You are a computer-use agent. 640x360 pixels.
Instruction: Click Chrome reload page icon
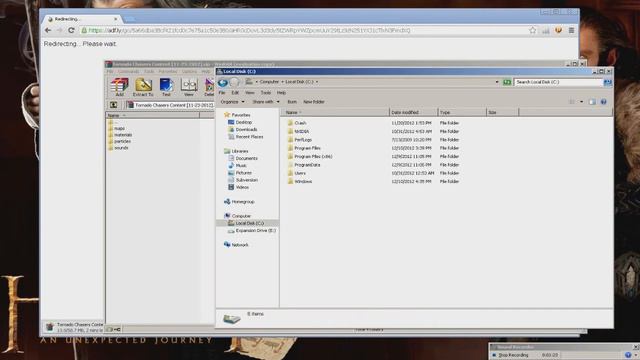pyautogui.click(x=71, y=30)
